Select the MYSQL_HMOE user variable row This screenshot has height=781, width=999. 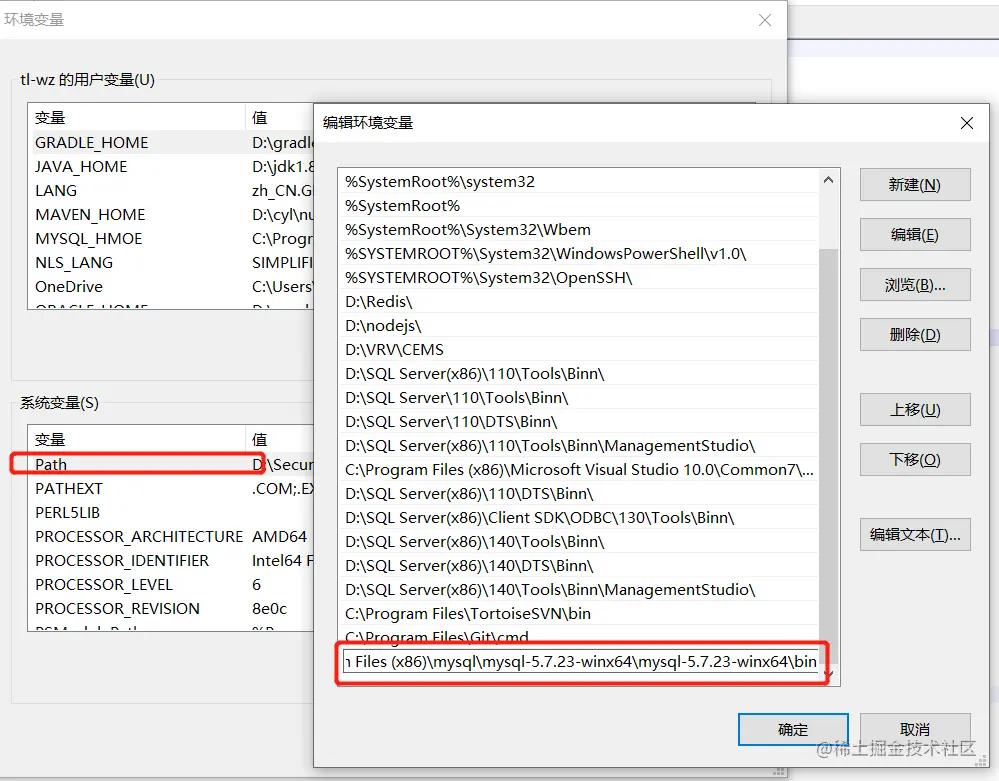tap(171, 239)
